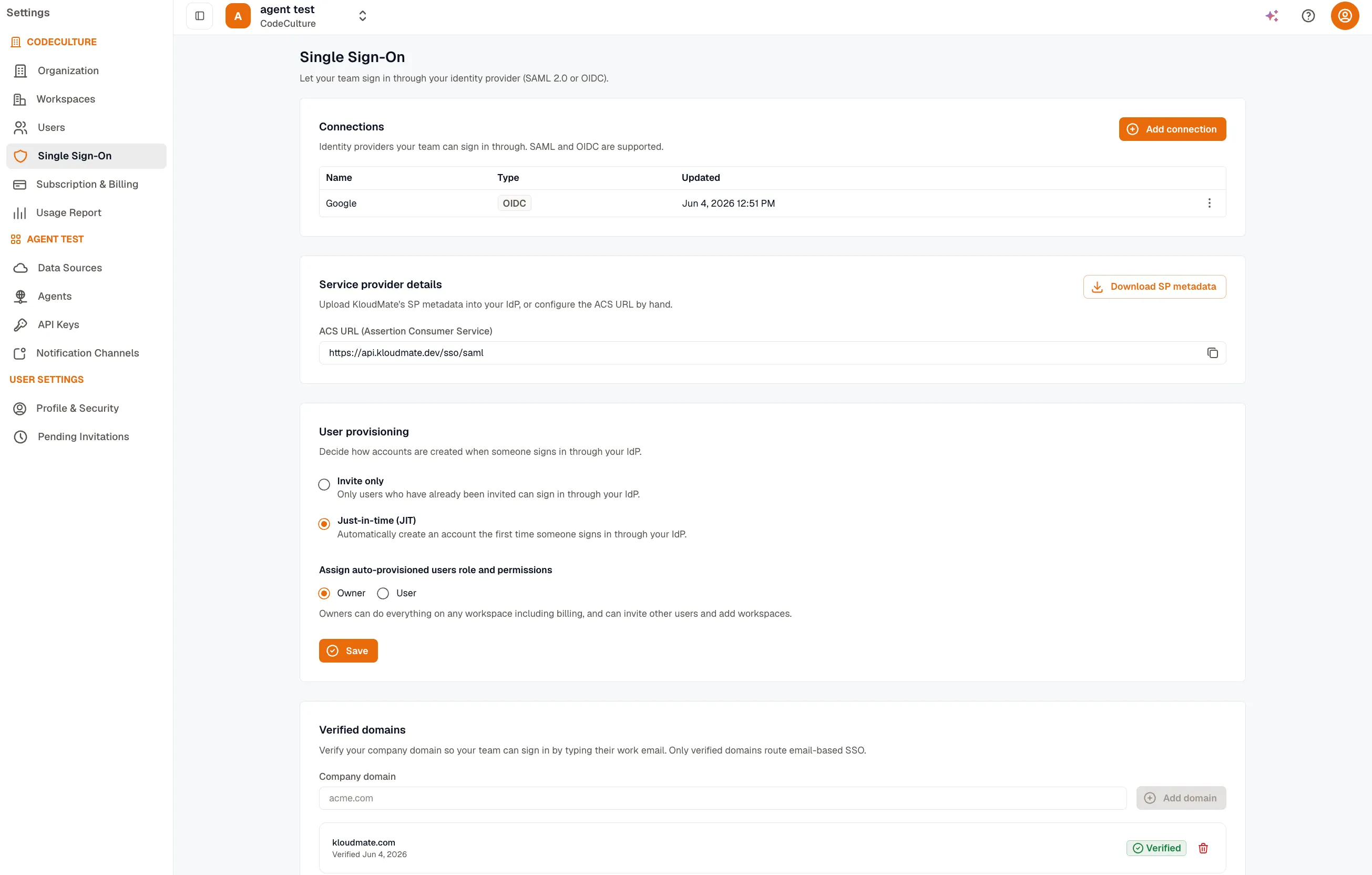Open Subscription & Billing page

(87, 185)
